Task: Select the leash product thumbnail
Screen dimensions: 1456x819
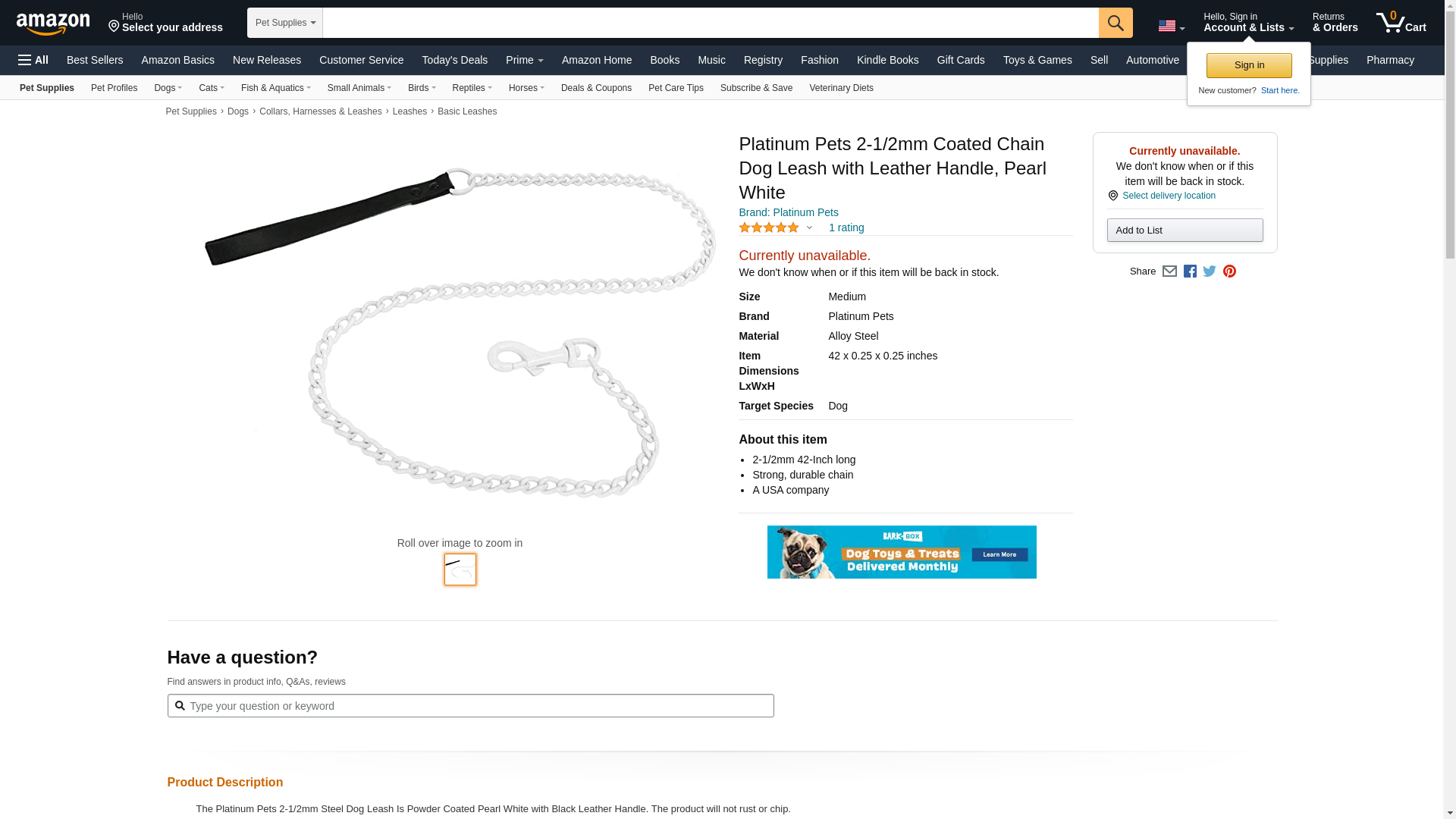Action: click(460, 570)
